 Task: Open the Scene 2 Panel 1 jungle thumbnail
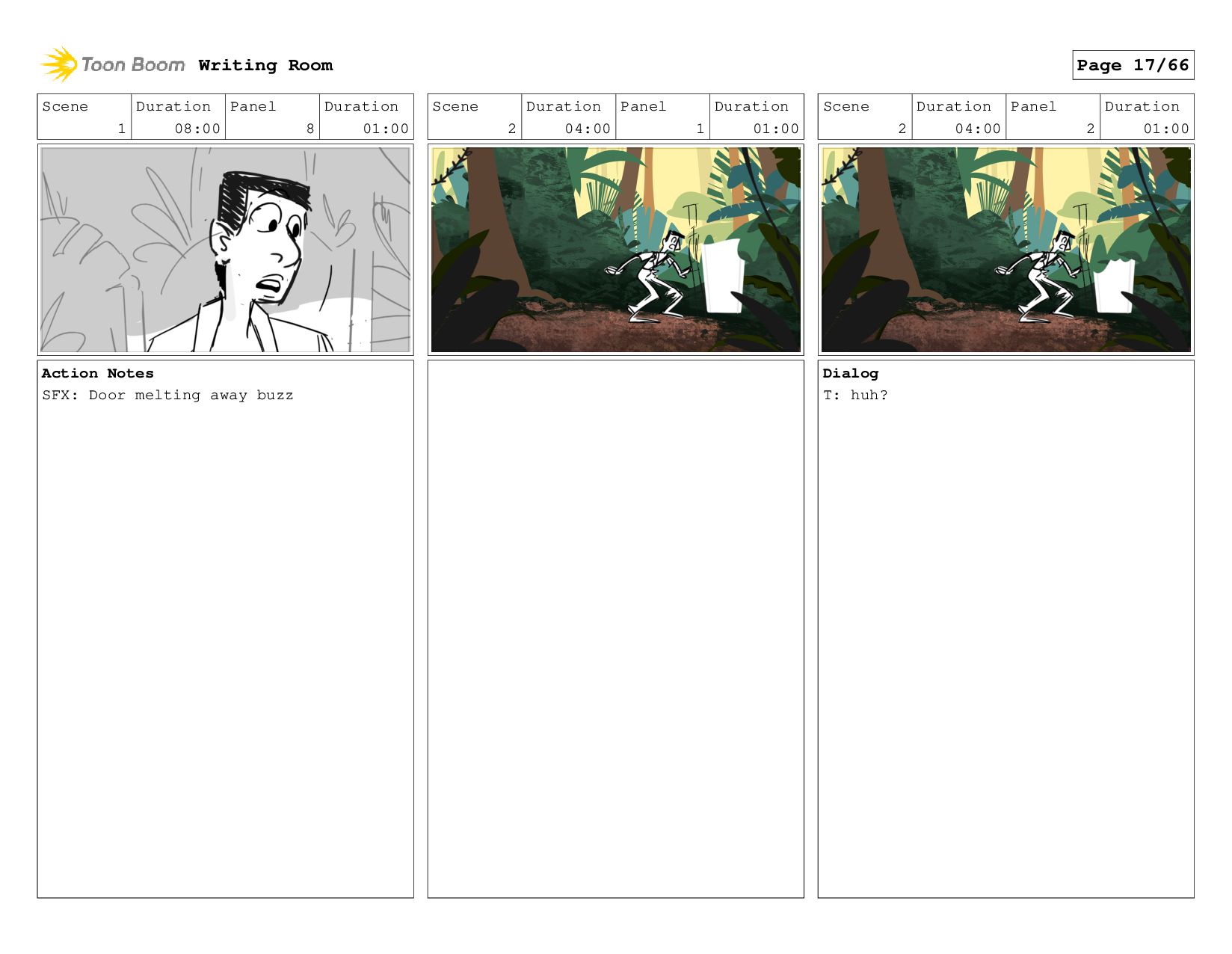(x=615, y=250)
